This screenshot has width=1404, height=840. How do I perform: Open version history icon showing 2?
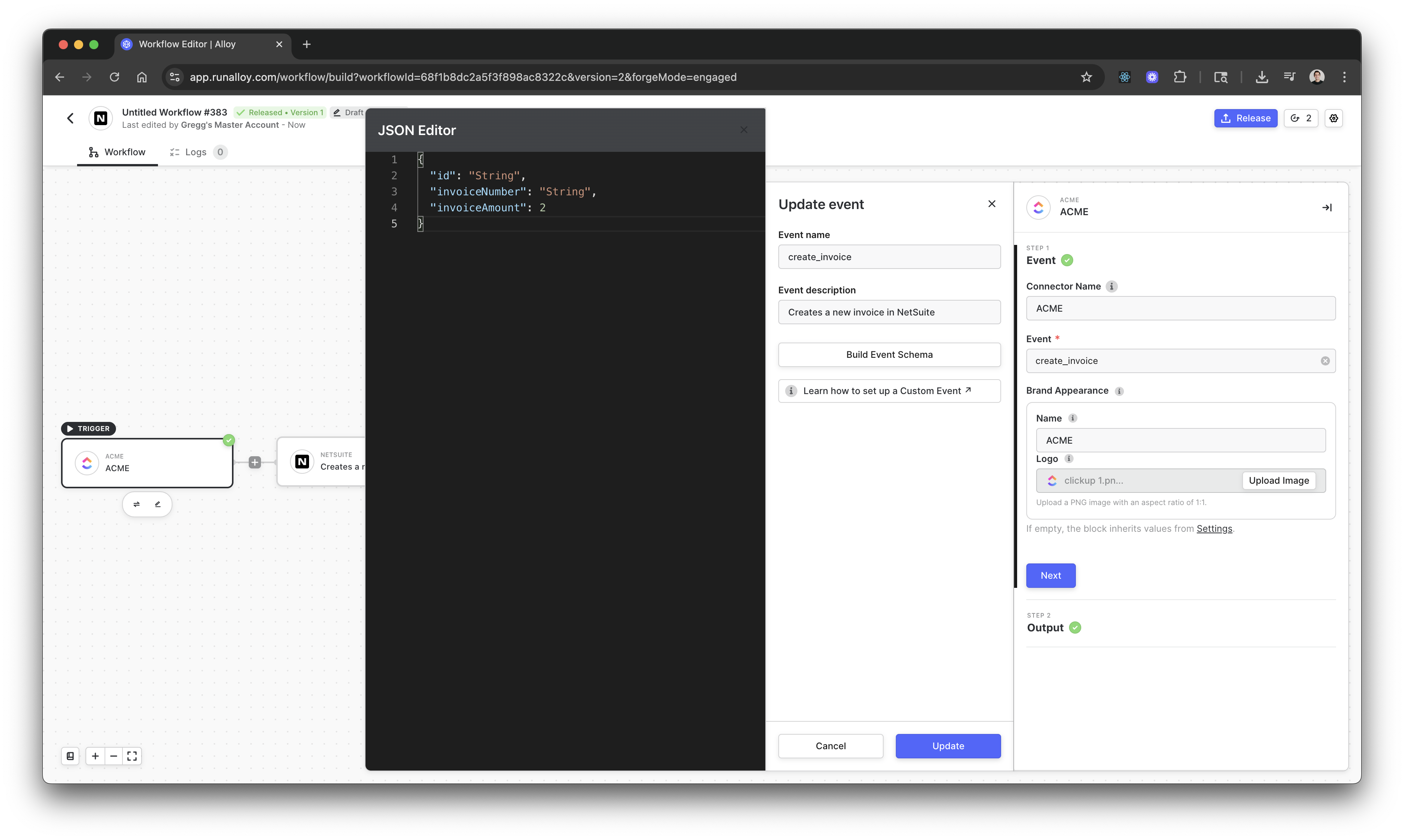[1301, 118]
